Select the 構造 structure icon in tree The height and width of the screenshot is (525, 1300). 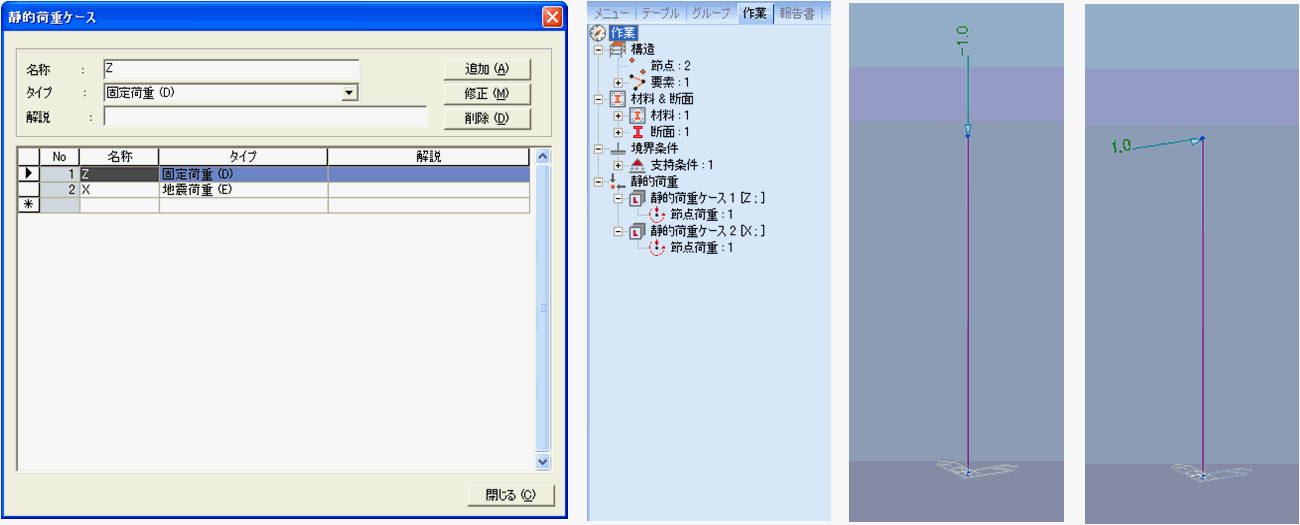tap(617, 49)
